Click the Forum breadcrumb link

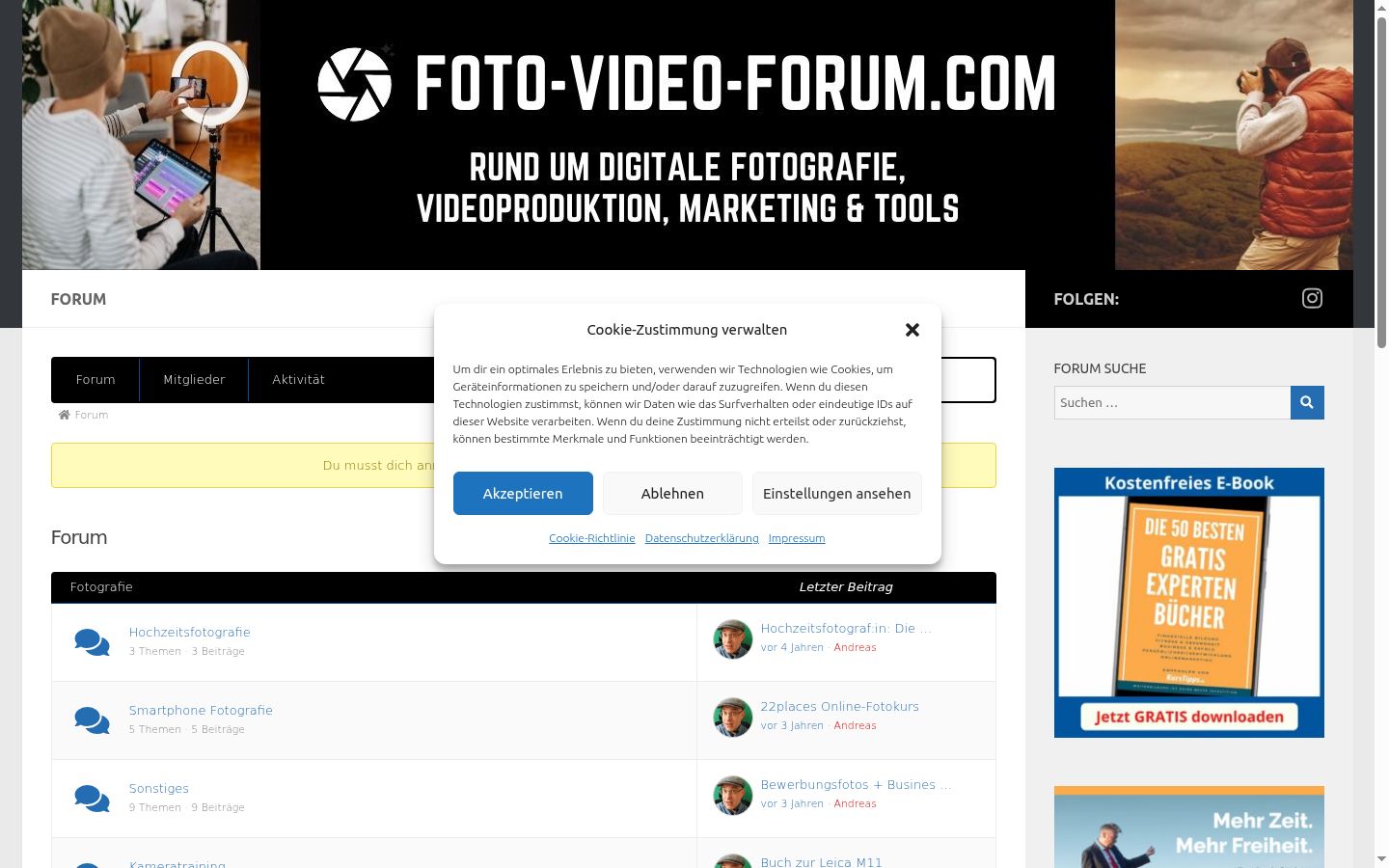click(92, 415)
